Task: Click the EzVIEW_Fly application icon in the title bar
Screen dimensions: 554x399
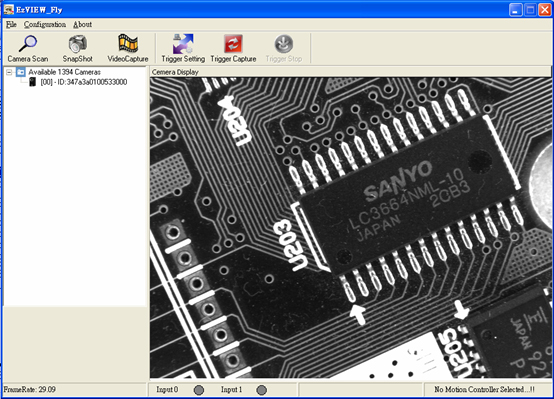Action: point(8,10)
